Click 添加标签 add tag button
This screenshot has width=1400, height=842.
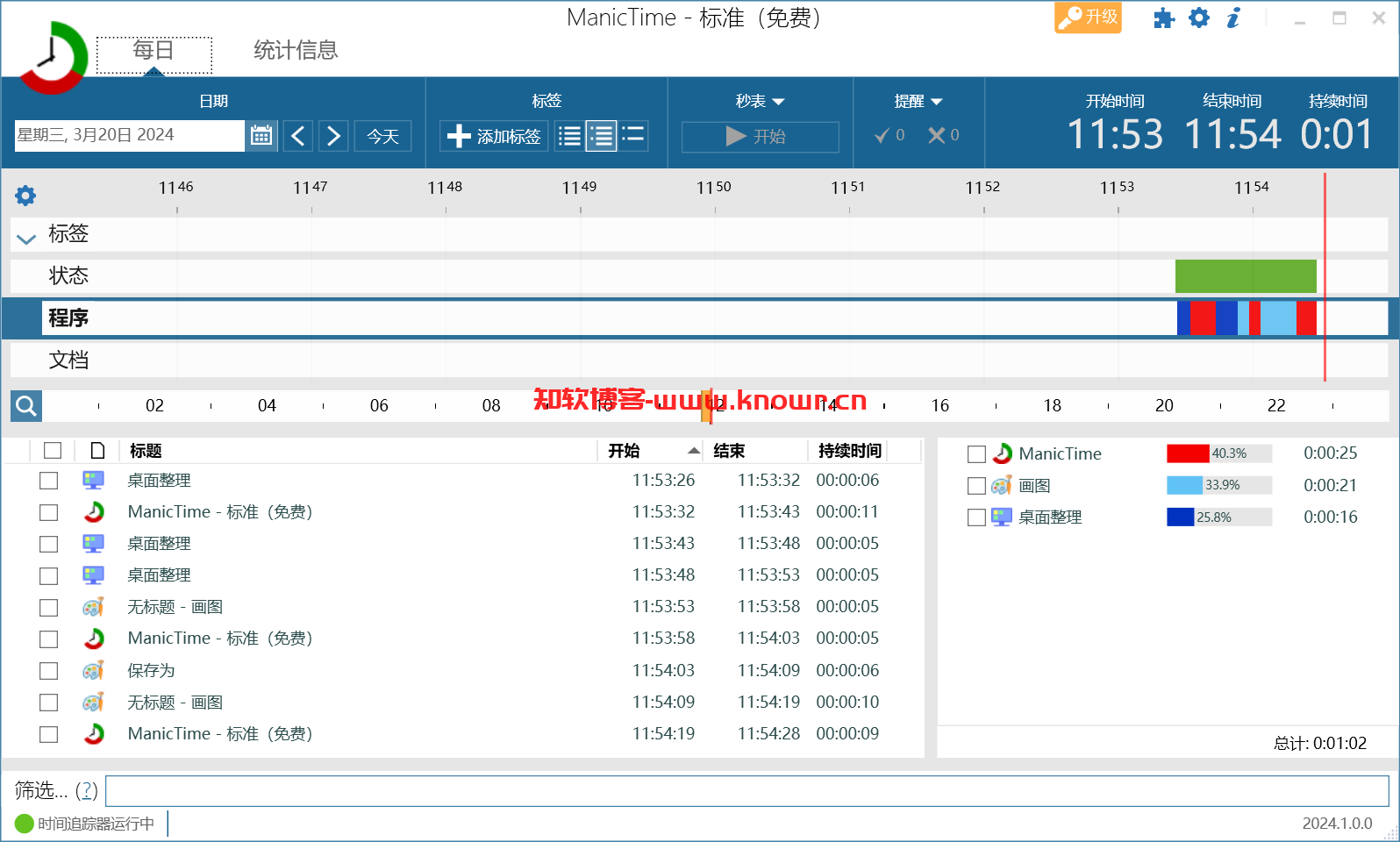494,136
